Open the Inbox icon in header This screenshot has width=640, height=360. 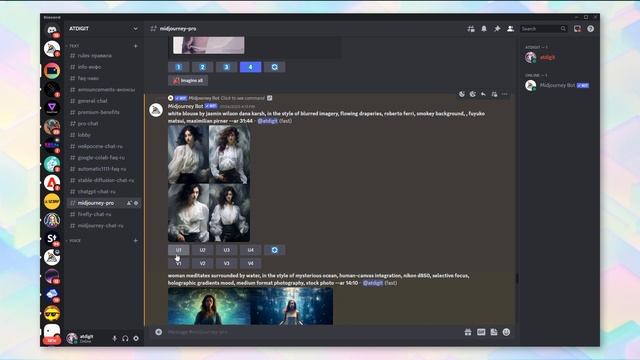tap(577, 29)
